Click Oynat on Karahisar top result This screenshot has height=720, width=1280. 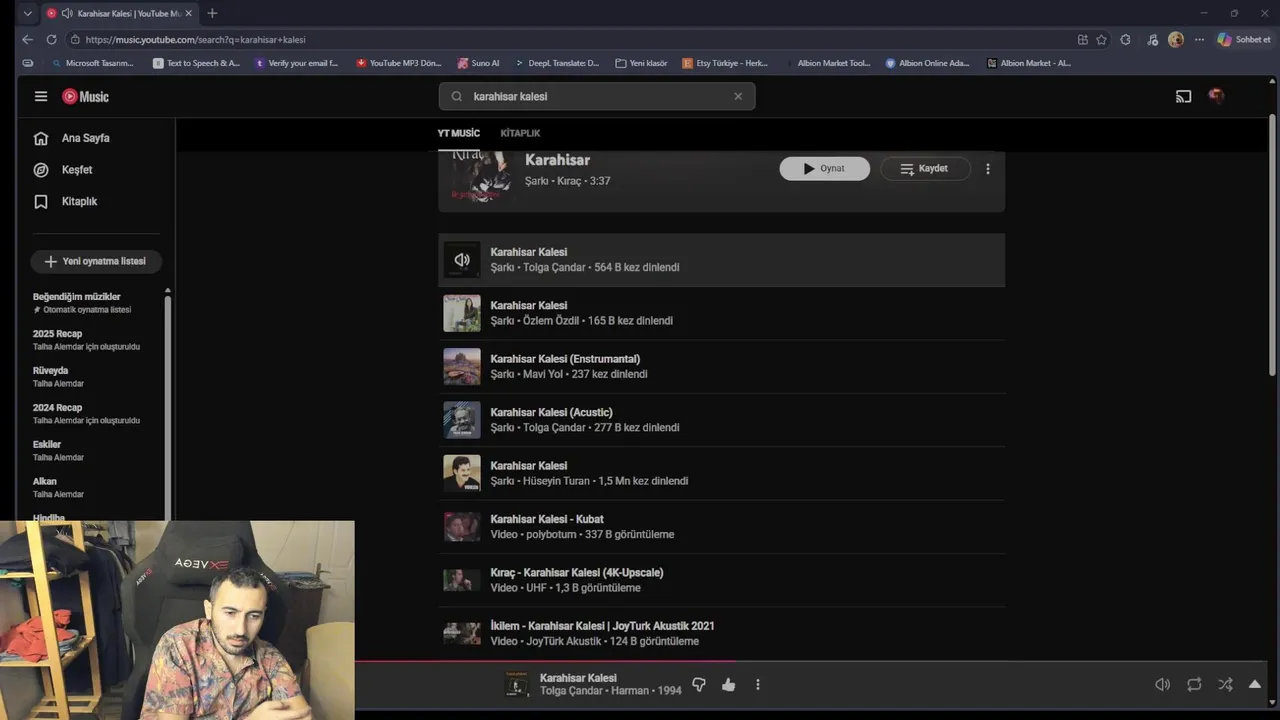tap(825, 168)
